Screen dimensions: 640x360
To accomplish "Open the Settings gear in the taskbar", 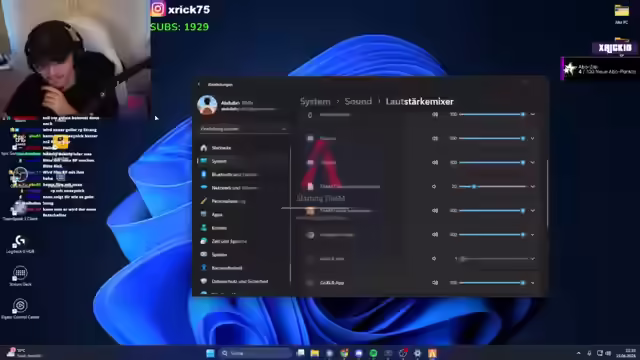I will 417,353.
